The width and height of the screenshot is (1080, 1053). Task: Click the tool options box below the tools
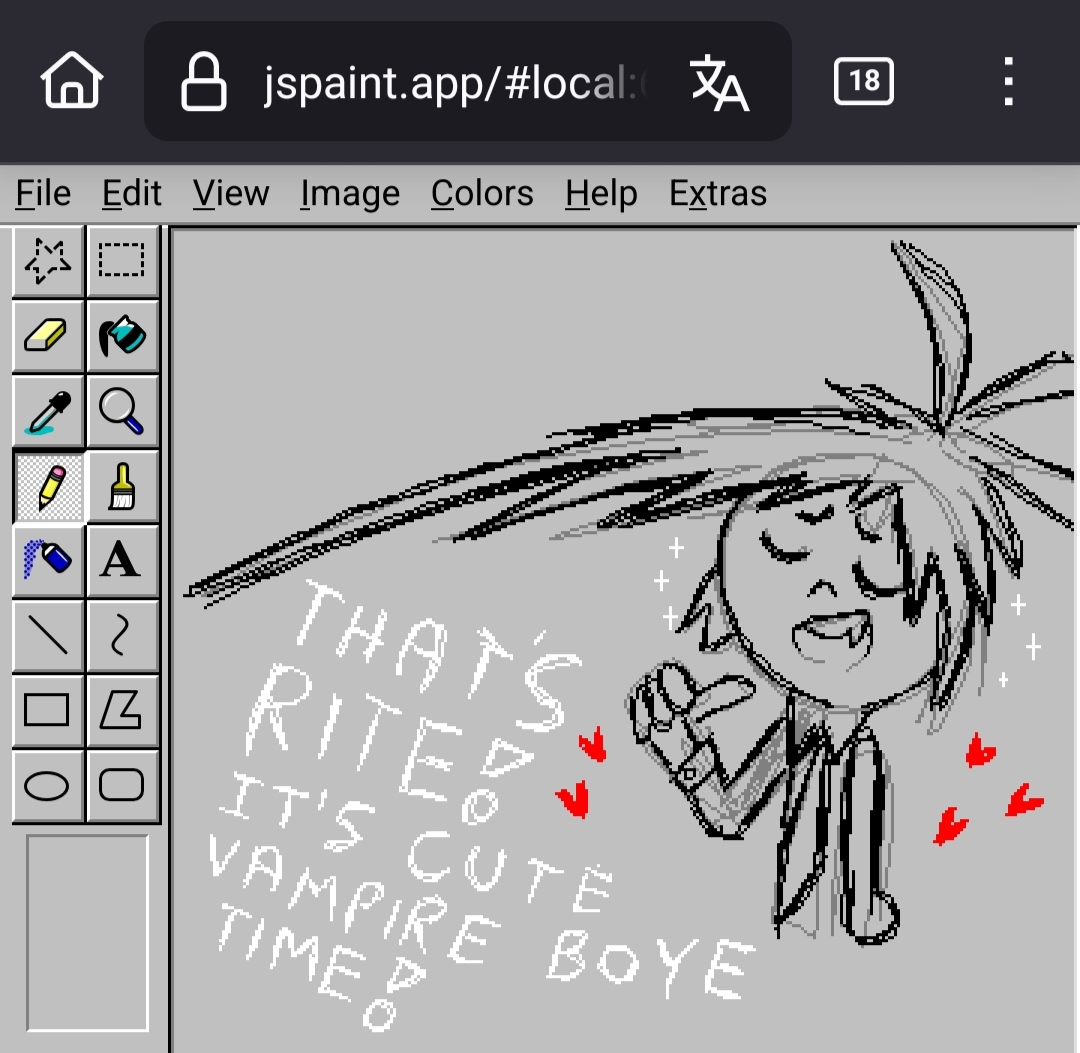[x=87, y=933]
